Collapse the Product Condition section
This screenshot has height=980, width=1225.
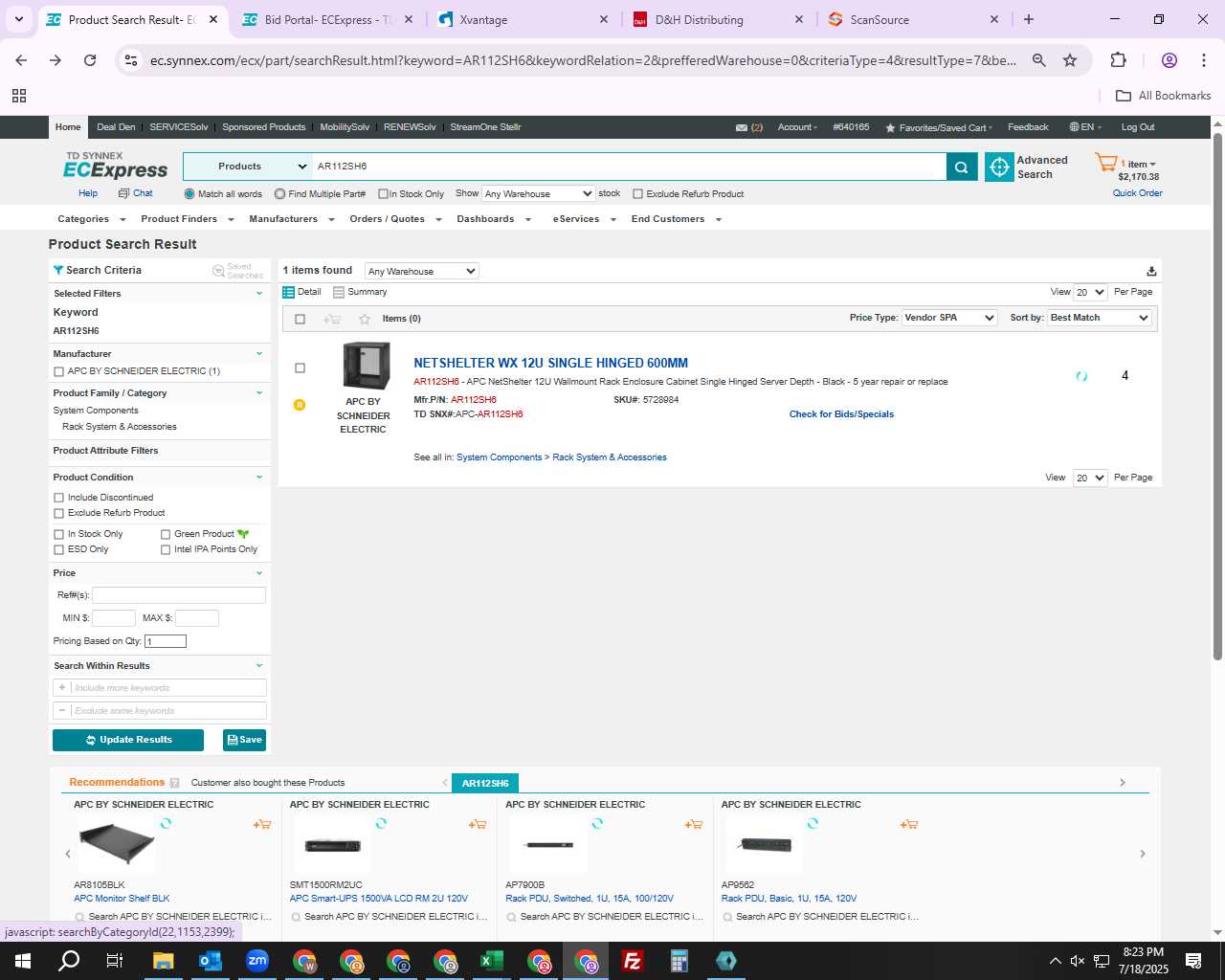point(259,478)
